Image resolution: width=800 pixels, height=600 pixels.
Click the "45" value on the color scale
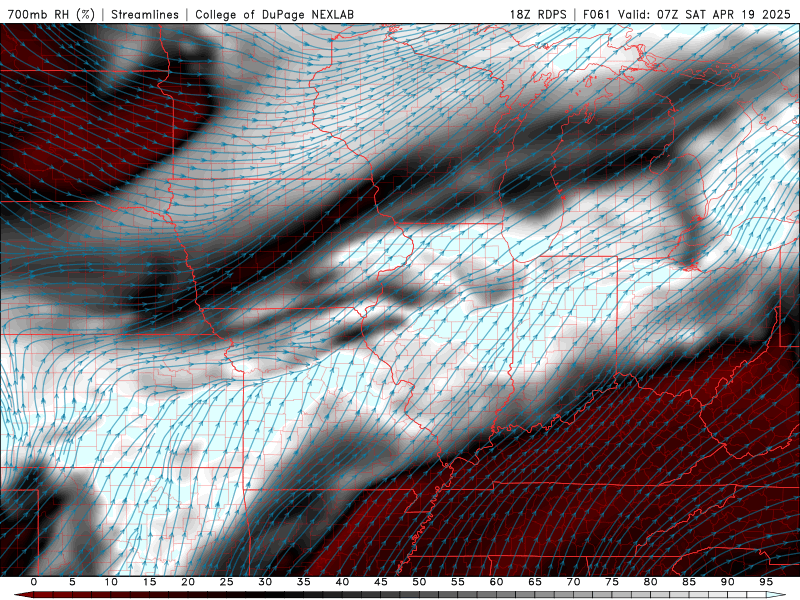[x=381, y=582]
